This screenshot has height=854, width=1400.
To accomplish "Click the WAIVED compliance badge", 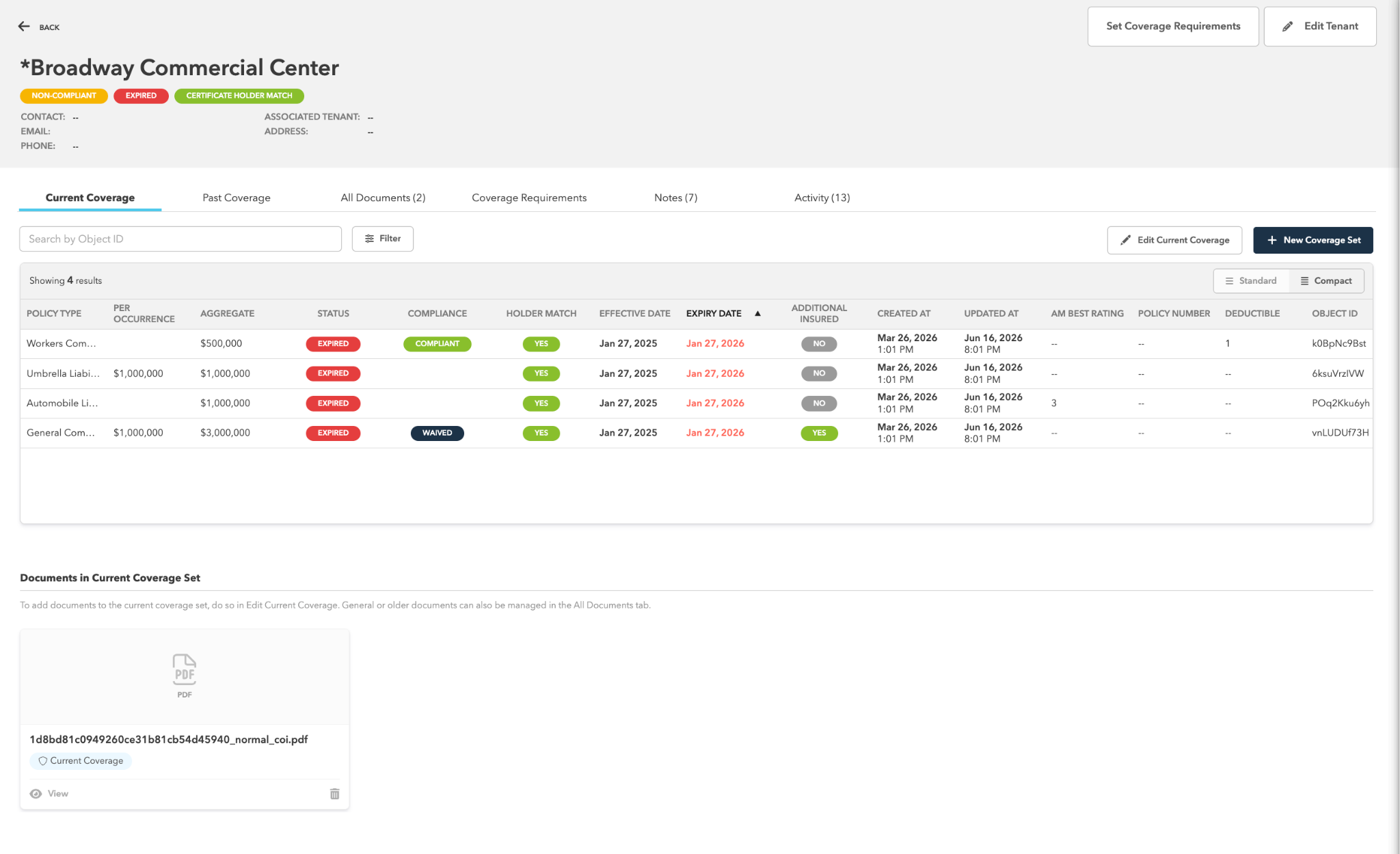I will (437, 433).
